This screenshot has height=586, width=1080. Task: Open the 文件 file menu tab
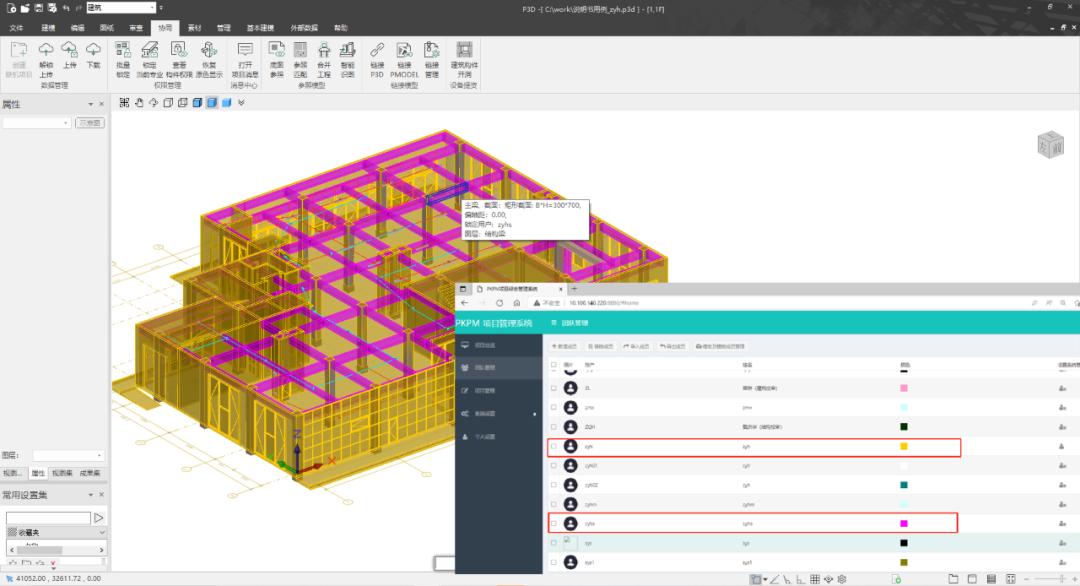[16, 28]
